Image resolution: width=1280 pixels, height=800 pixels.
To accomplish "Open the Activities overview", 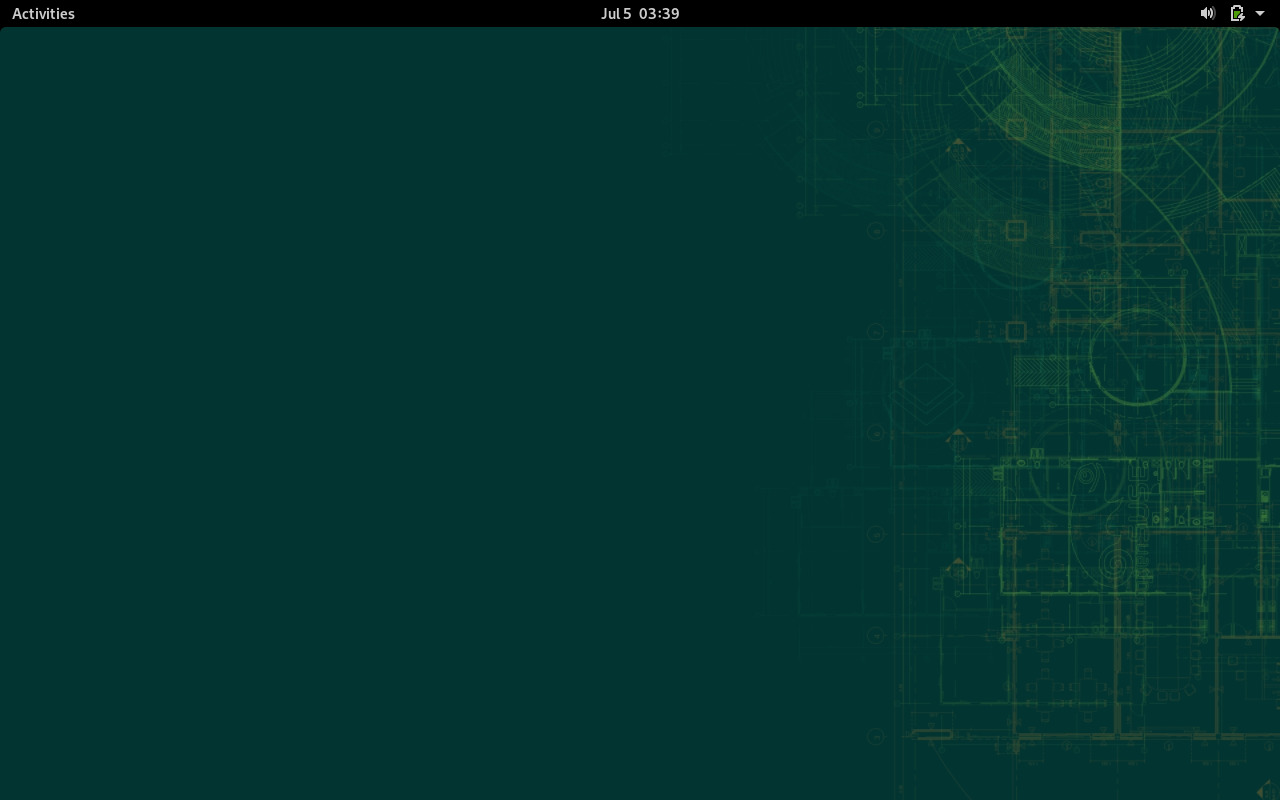I will coord(43,13).
